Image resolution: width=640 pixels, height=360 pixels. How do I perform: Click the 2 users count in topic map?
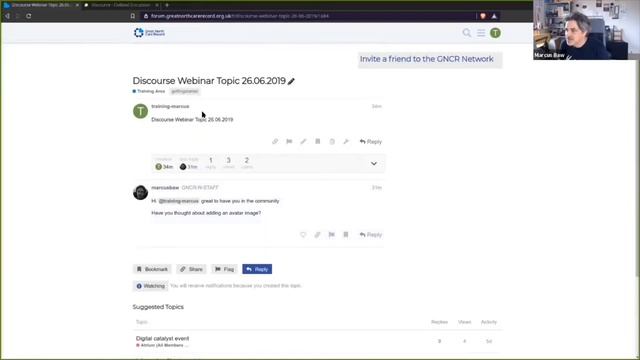[x=247, y=163]
